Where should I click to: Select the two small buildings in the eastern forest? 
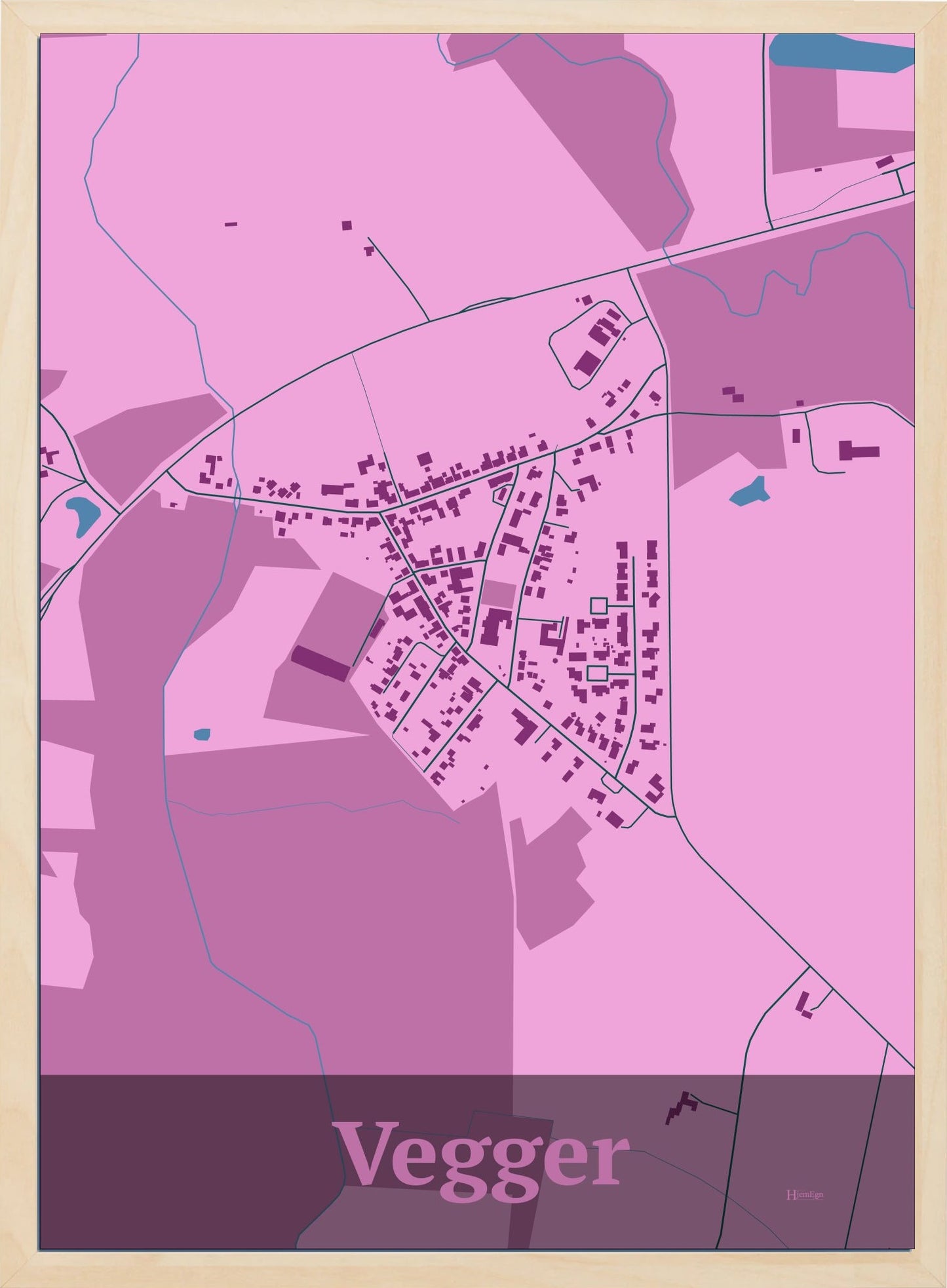pyautogui.click(x=734, y=394)
